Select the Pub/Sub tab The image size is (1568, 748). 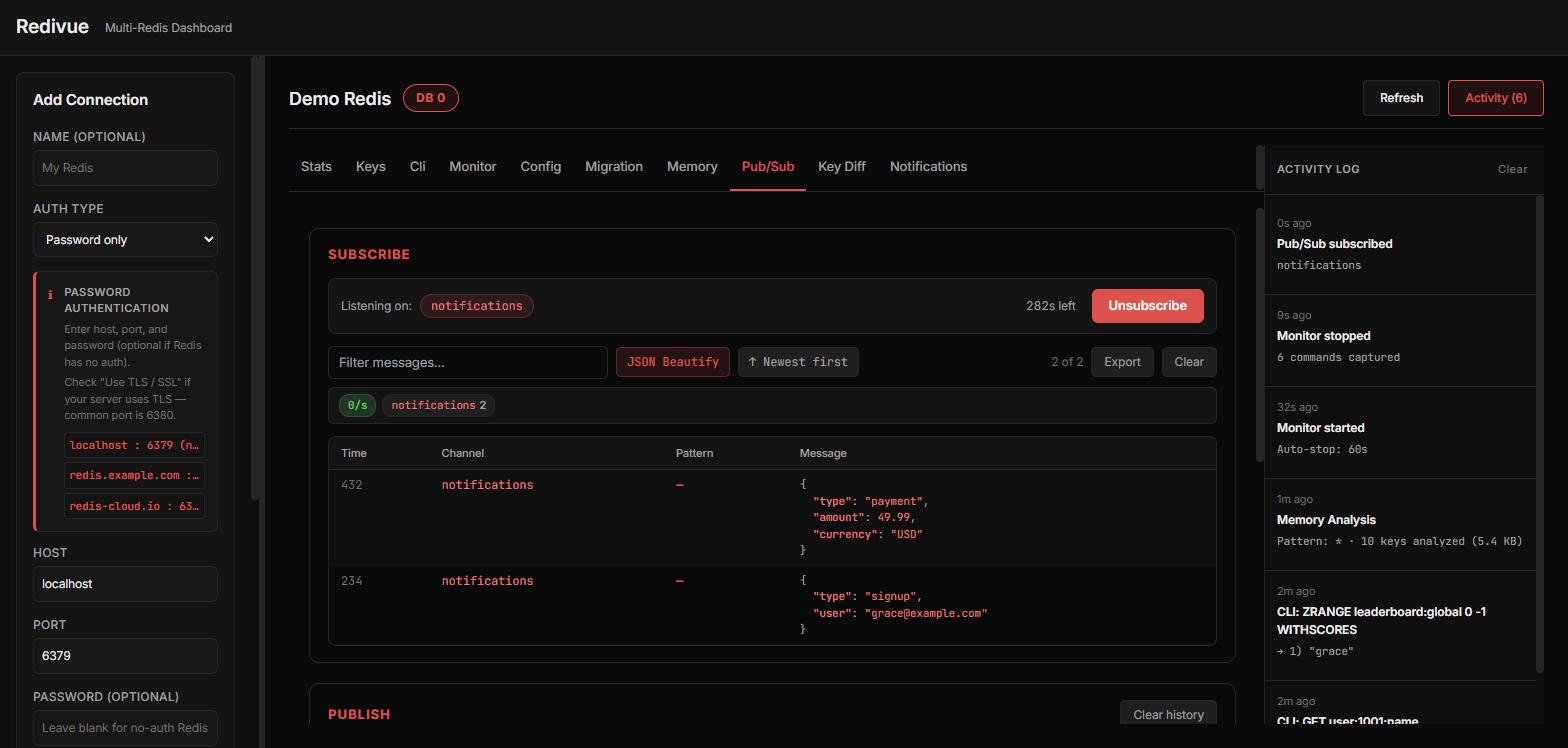click(x=768, y=167)
